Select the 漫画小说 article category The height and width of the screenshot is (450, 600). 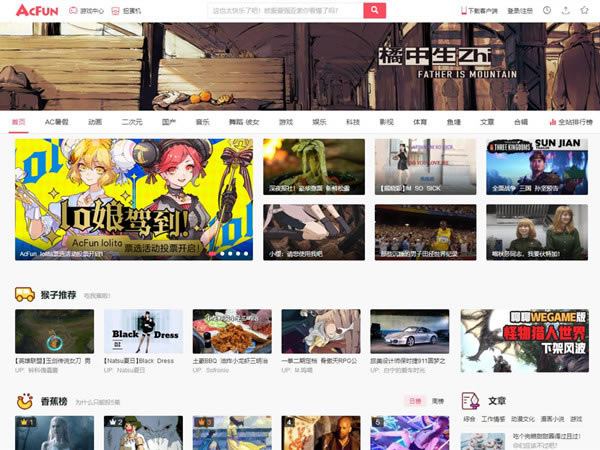click(552, 419)
